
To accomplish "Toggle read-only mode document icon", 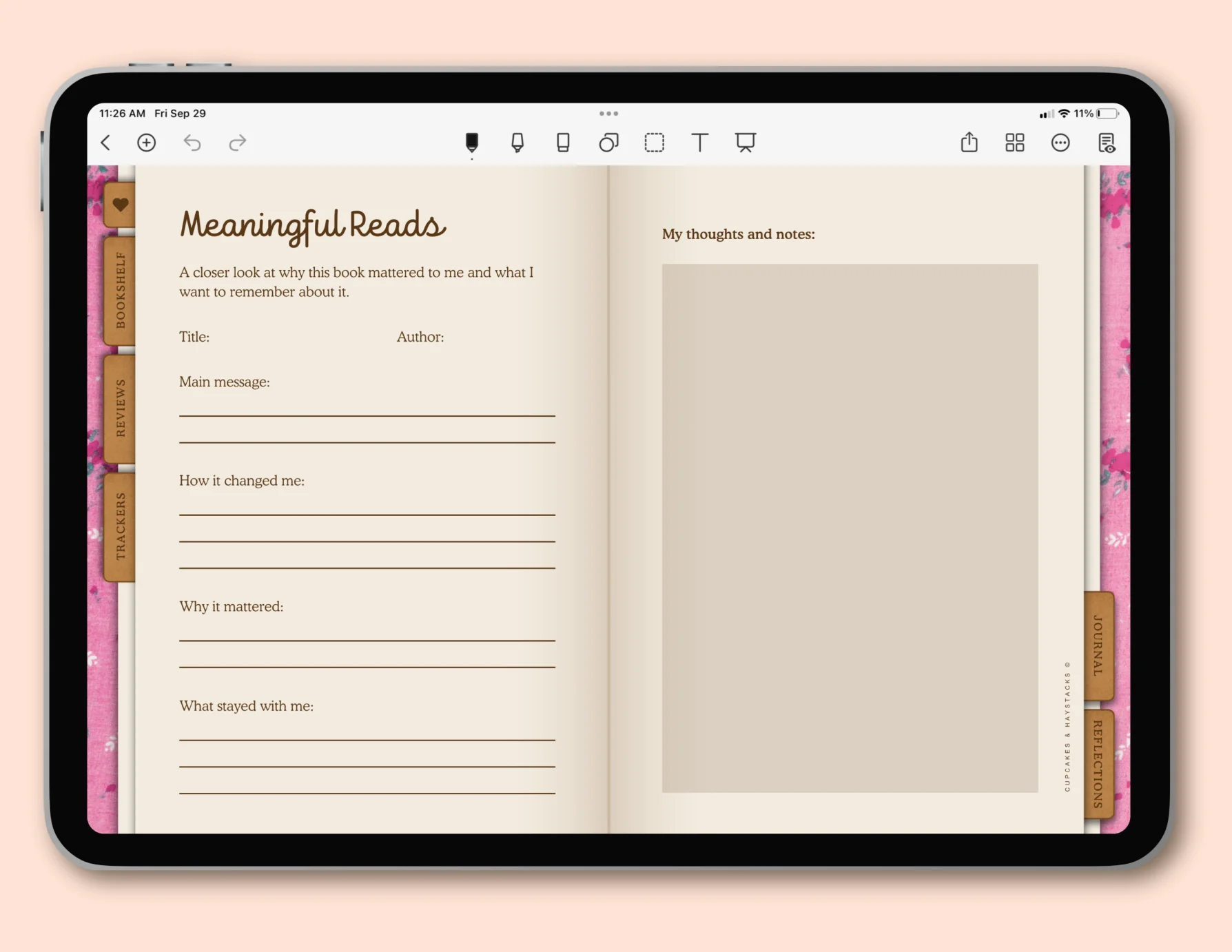I will coord(1107,143).
